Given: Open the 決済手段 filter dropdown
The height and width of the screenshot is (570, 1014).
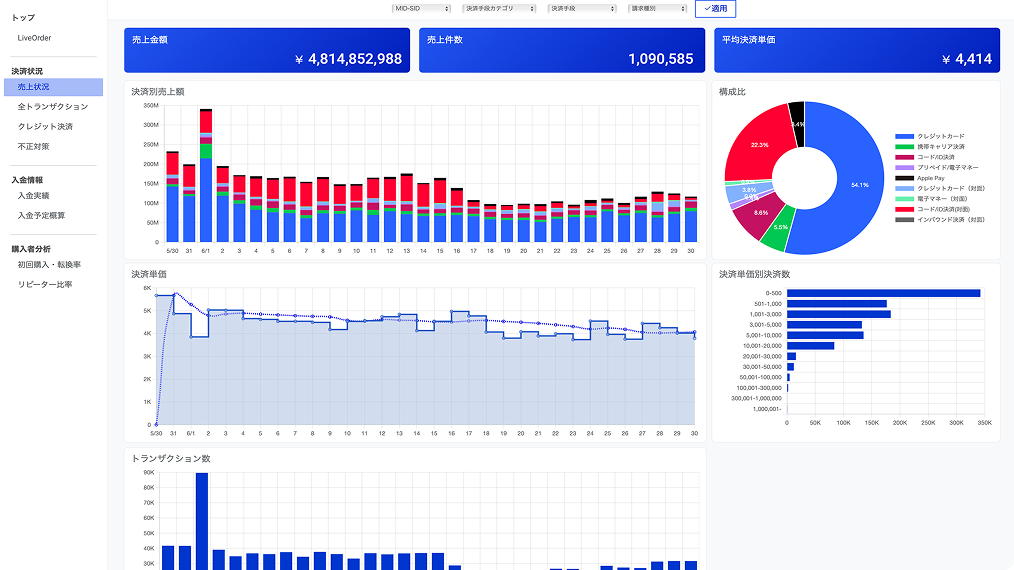Looking at the screenshot, I should coord(582,8).
